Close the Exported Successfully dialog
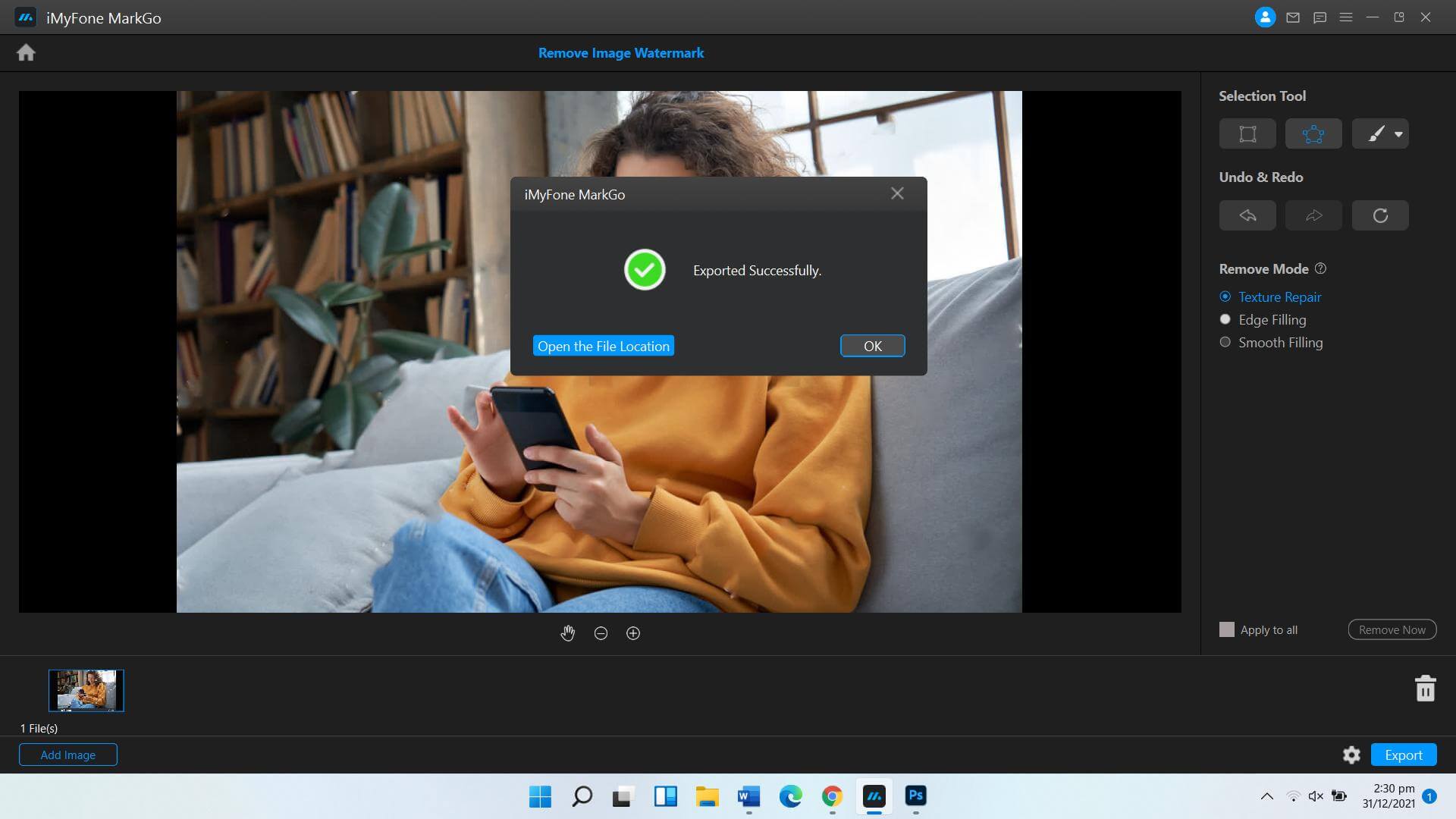The image size is (1456, 819). (x=897, y=193)
